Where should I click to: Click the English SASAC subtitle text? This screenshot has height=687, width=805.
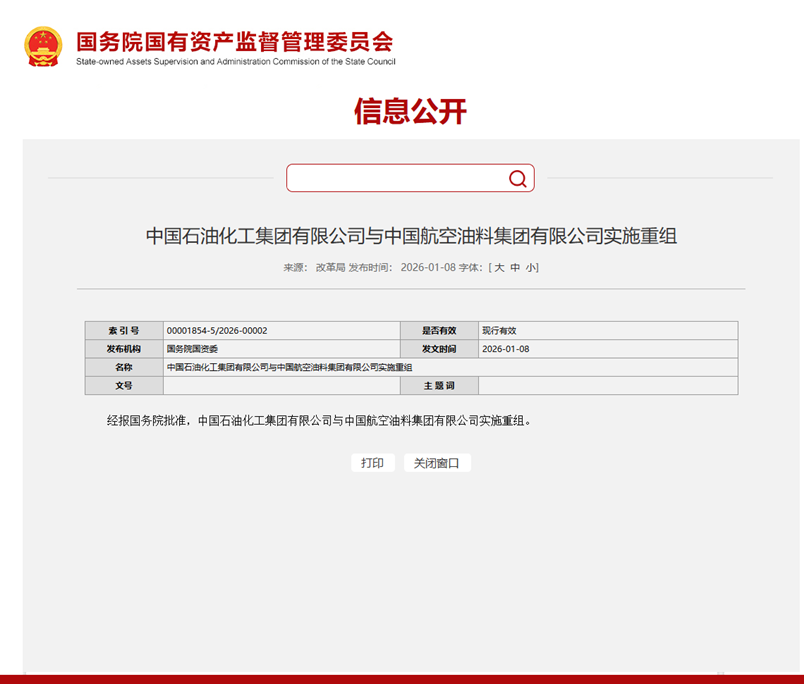pos(235,62)
